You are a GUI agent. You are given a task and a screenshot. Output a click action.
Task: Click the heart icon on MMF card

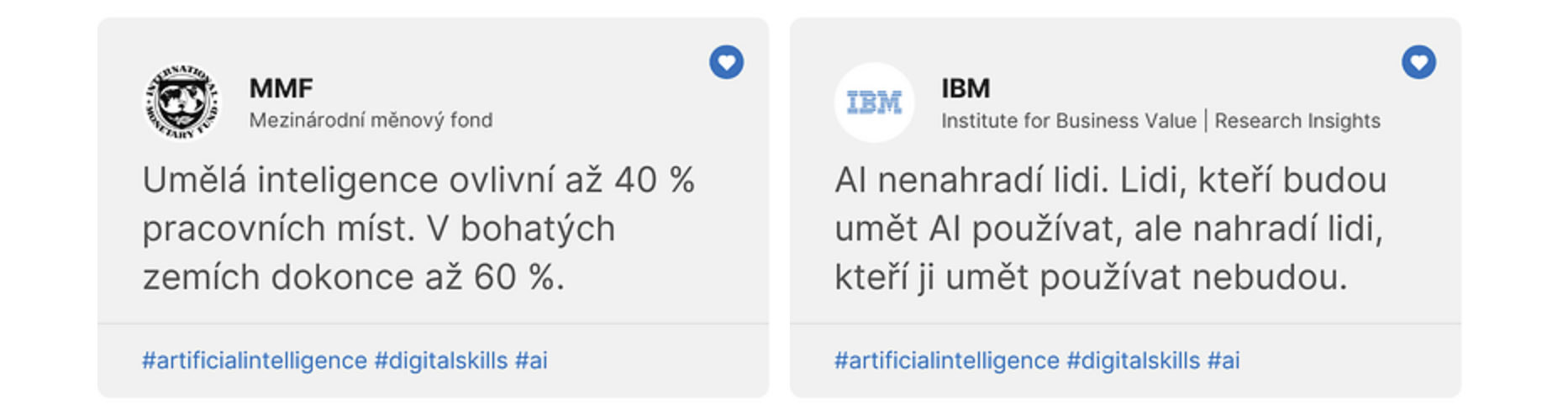(x=726, y=62)
